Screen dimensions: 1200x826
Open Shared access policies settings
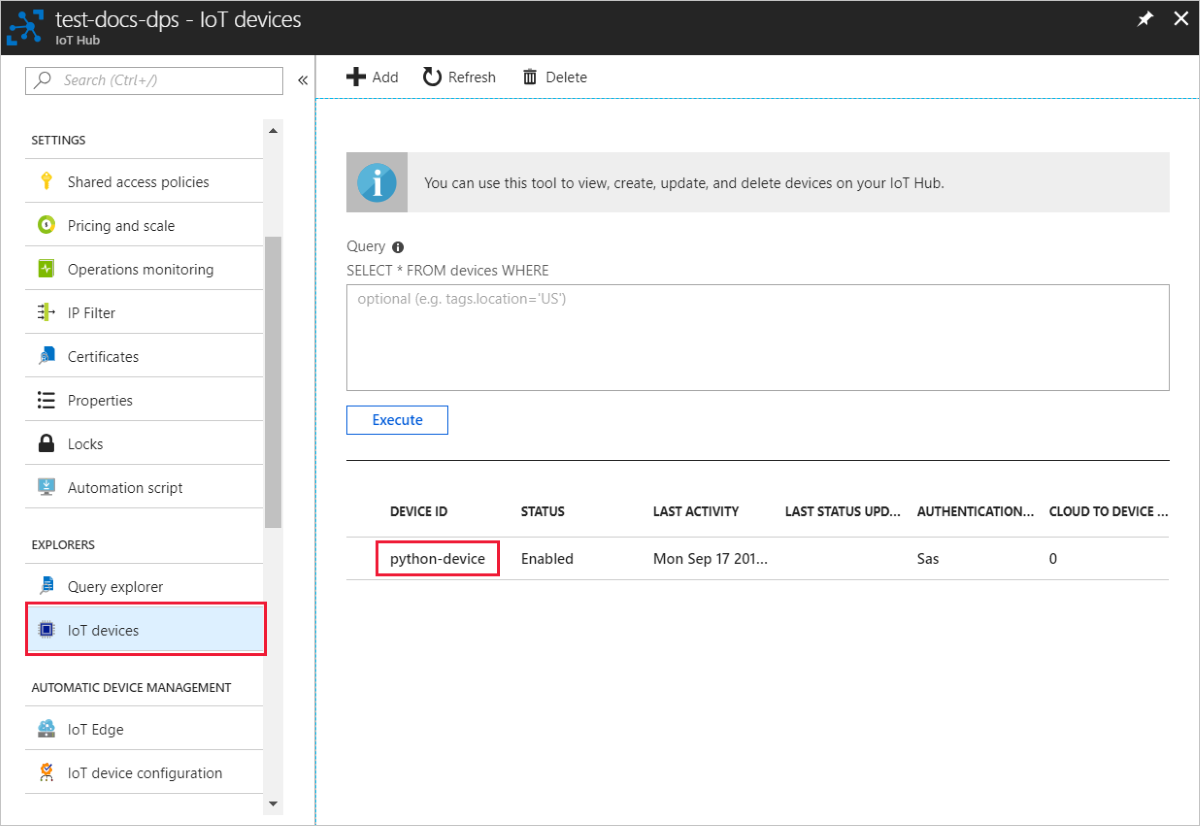coord(137,181)
